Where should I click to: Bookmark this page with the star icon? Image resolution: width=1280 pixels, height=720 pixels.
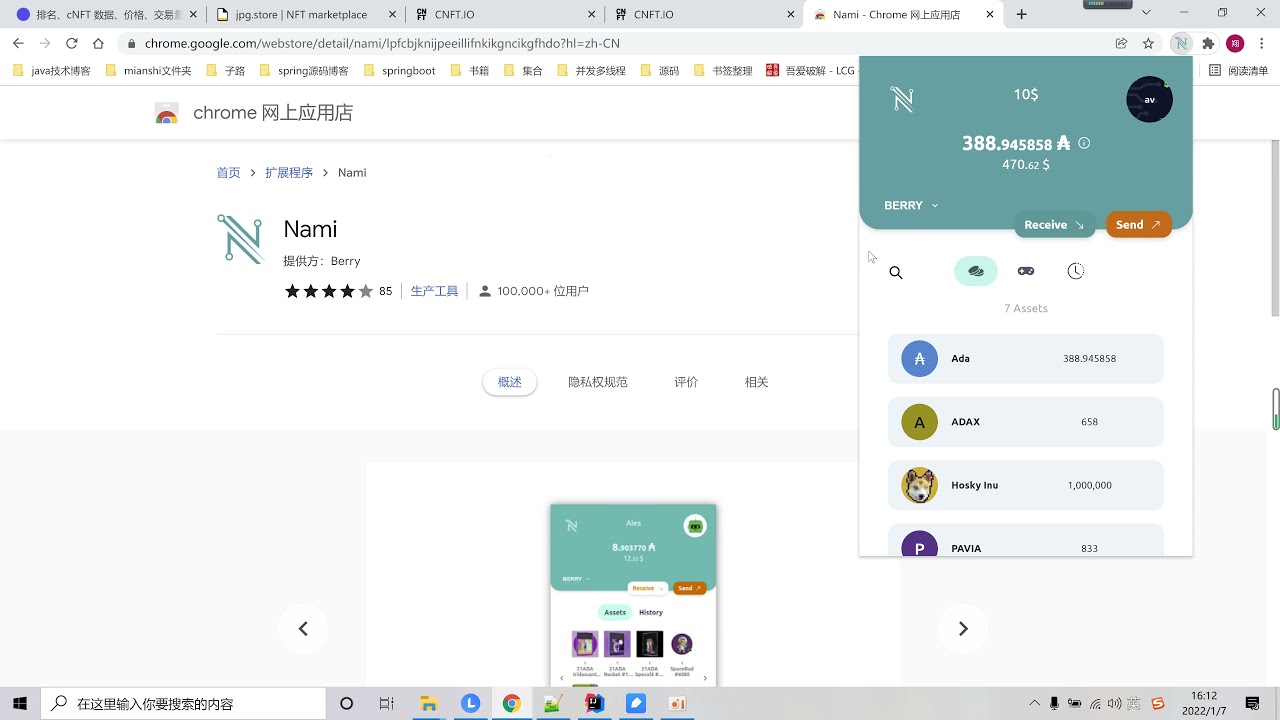click(x=1148, y=43)
